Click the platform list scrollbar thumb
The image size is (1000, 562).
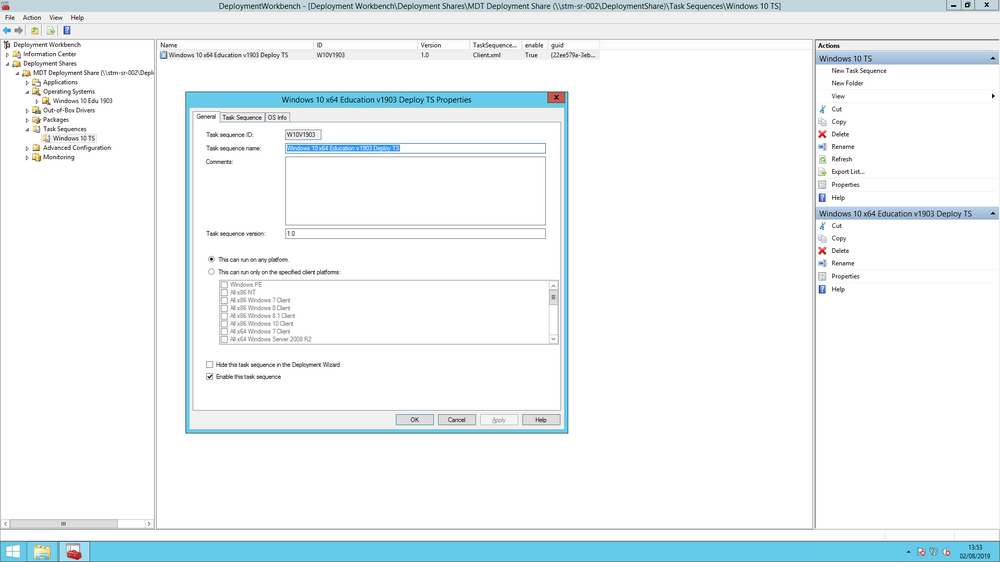click(x=554, y=298)
